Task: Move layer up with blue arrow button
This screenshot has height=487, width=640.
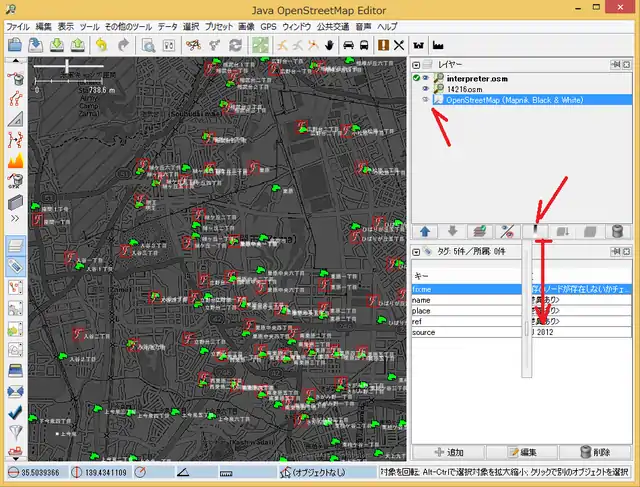Action: point(425,232)
